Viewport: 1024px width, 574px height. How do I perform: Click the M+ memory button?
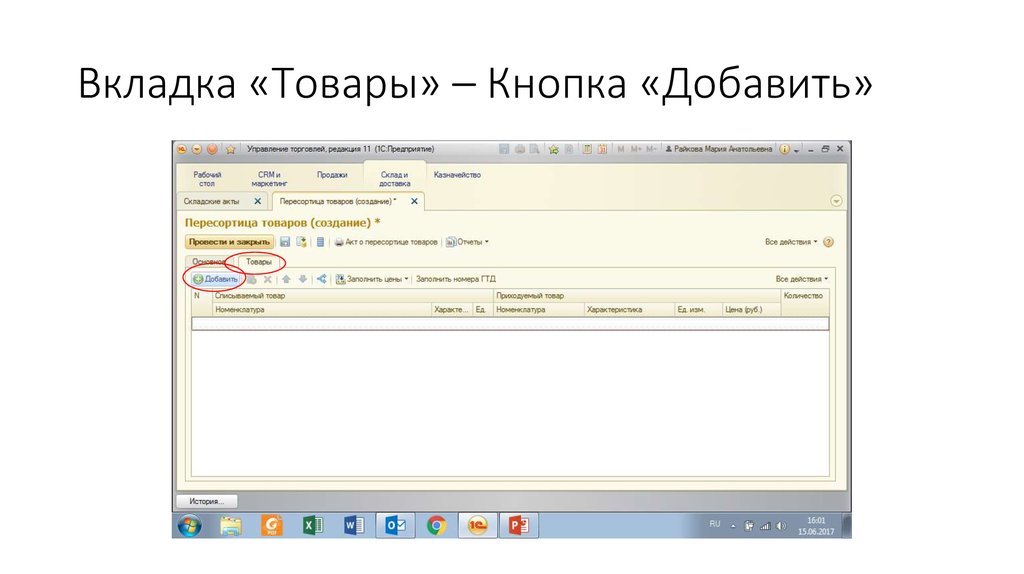[635, 149]
